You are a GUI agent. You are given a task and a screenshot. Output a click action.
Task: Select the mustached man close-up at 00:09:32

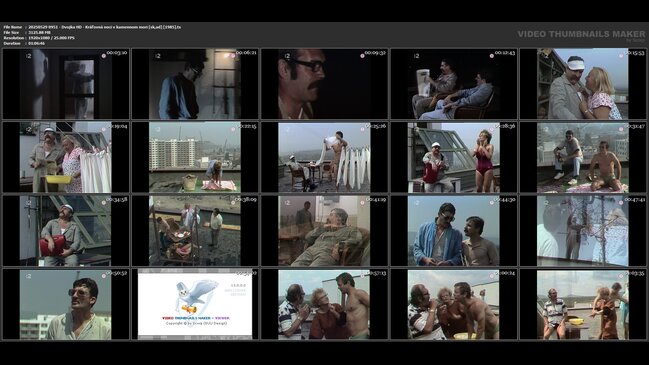pos(324,84)
